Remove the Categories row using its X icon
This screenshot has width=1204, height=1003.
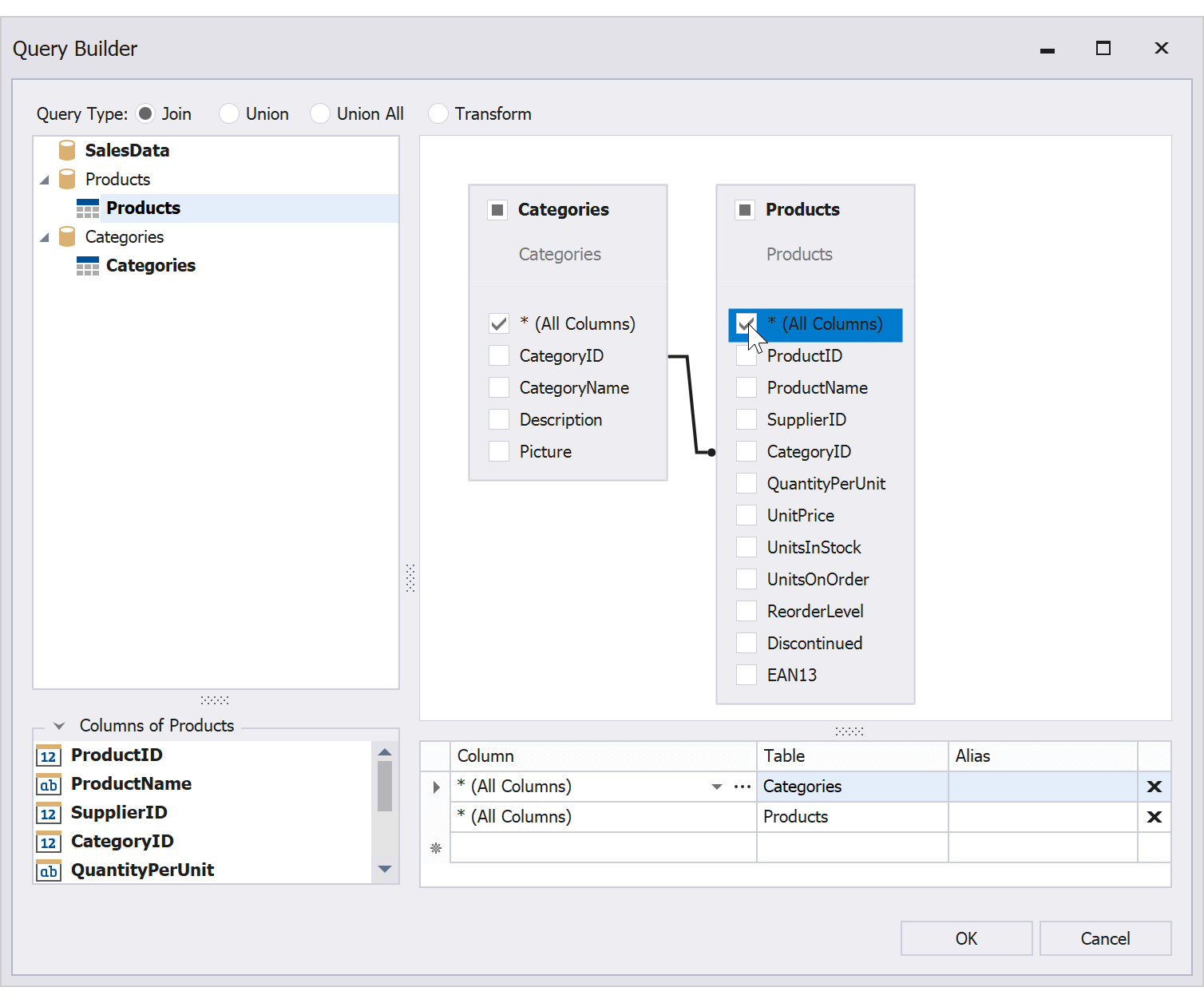[x=1154, y=787]
